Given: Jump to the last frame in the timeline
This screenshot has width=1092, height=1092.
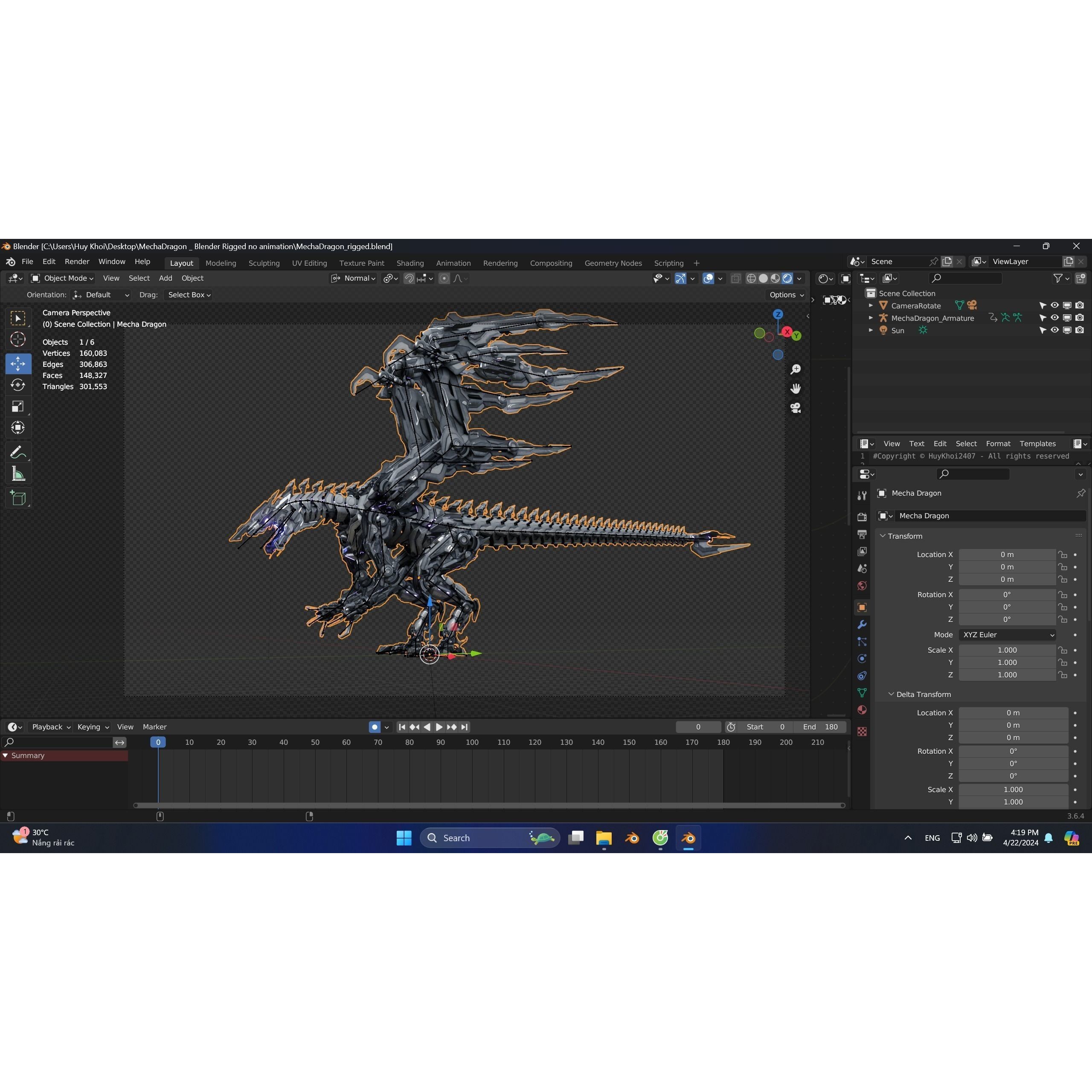Looking at the screenshot, I should click(465, 727).
